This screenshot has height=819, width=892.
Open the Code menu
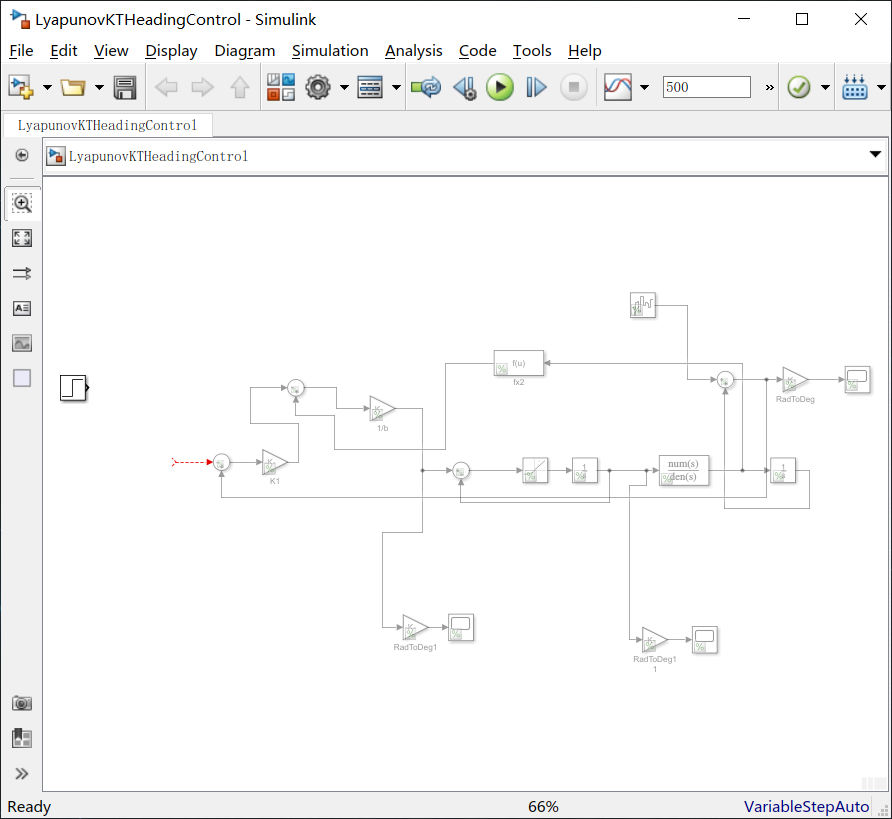point(478,51)
